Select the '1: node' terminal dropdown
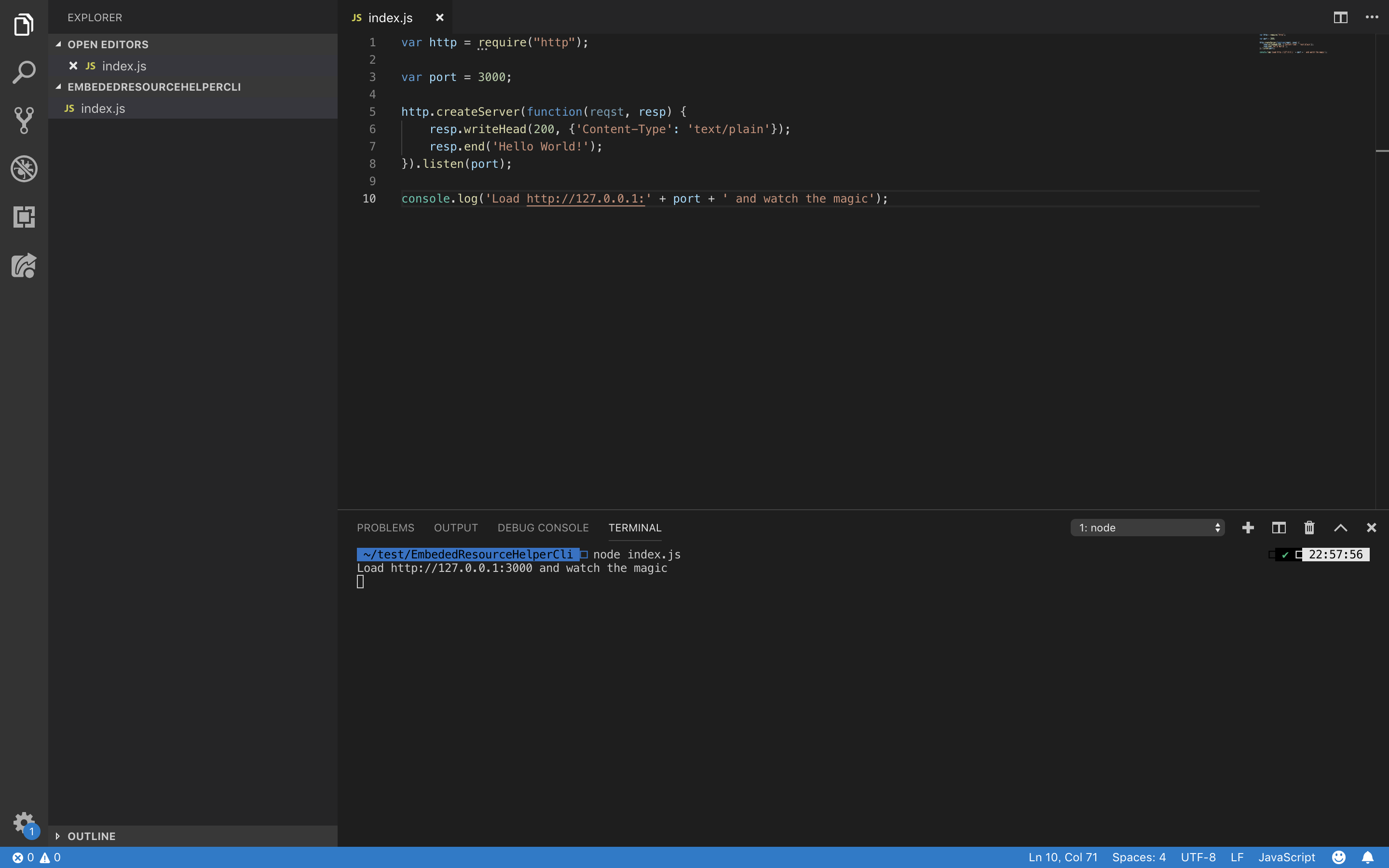 click(1147, 528)
